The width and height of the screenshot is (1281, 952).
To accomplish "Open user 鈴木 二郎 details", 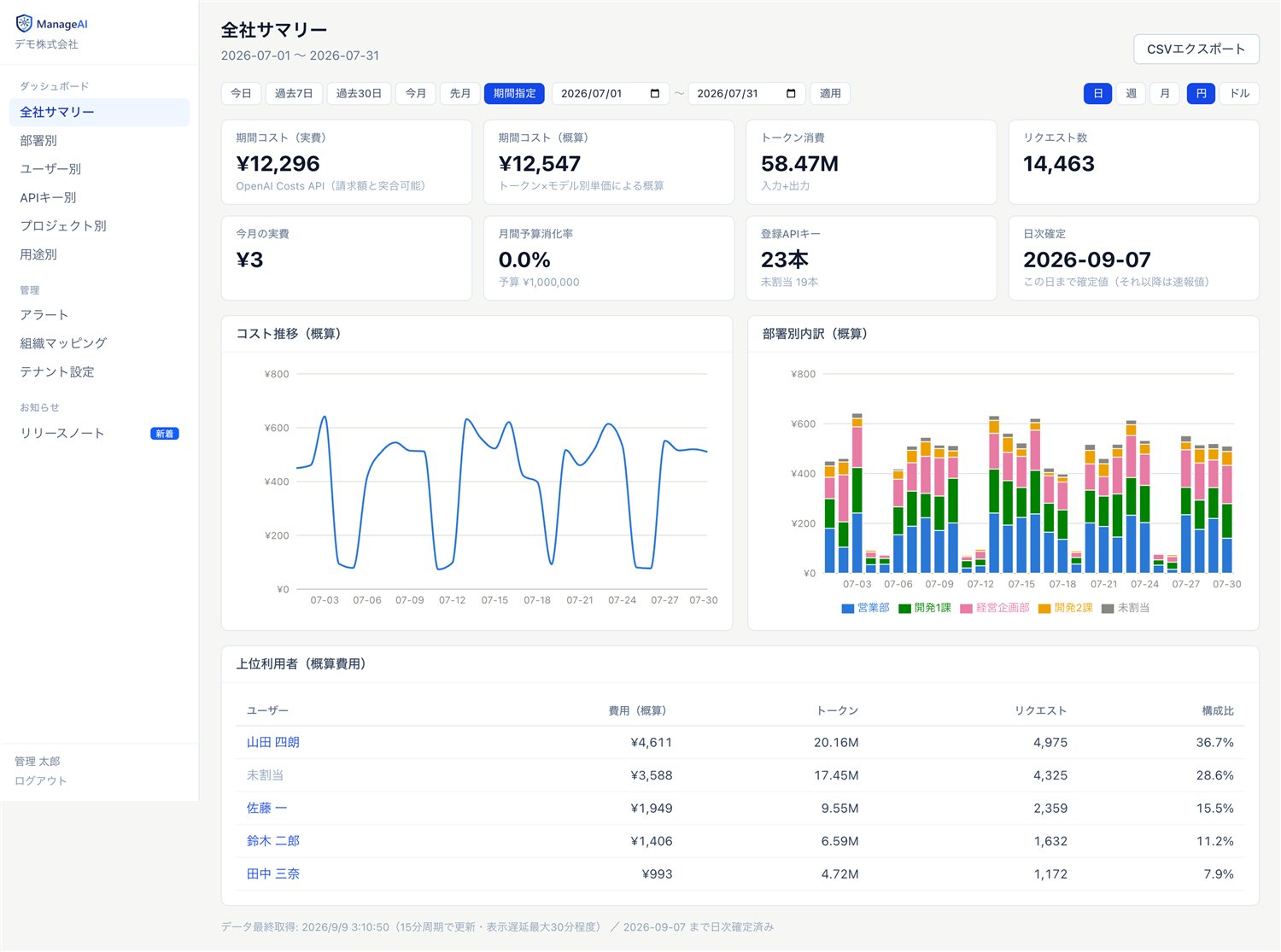I will [273, 841].
